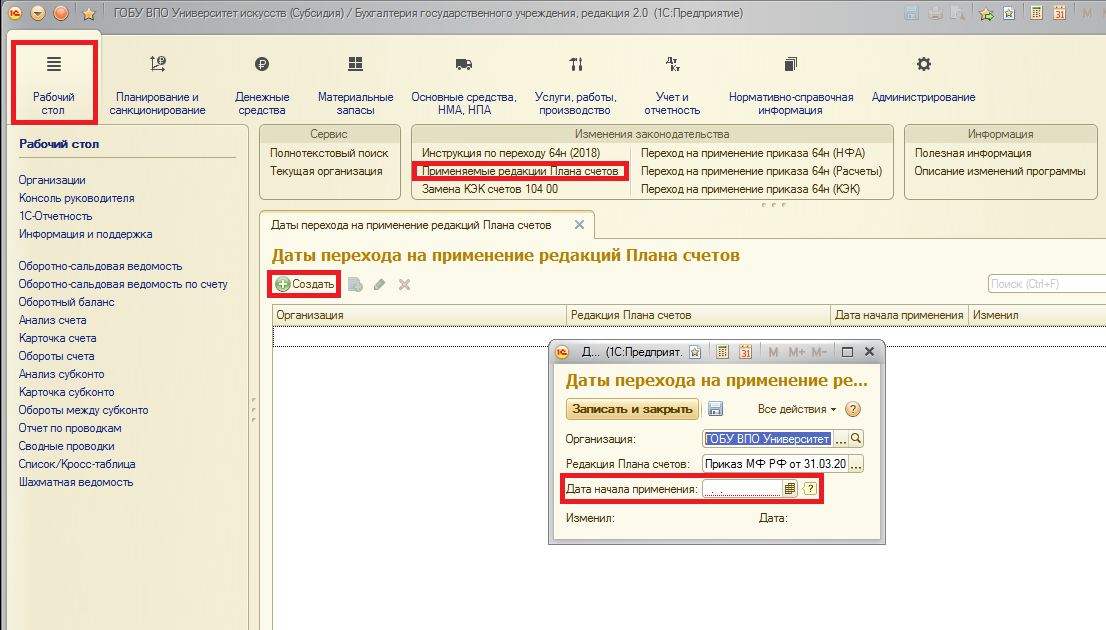This screenshot has height=630, width=1106.
Task: Click the ellipsis select button for Организация
Action: 840,439
